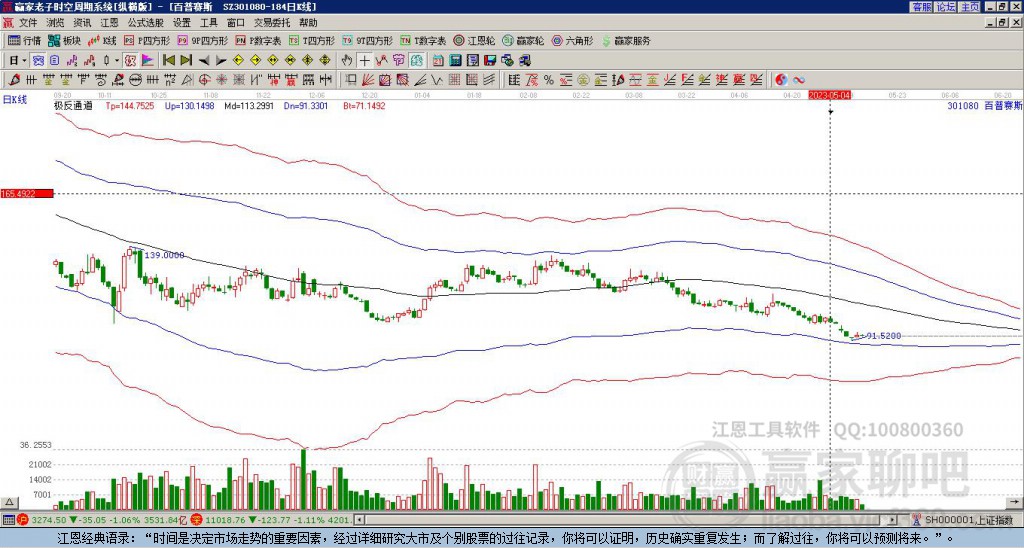Open the 江恩轮 Gann wheel

[474, 40]
